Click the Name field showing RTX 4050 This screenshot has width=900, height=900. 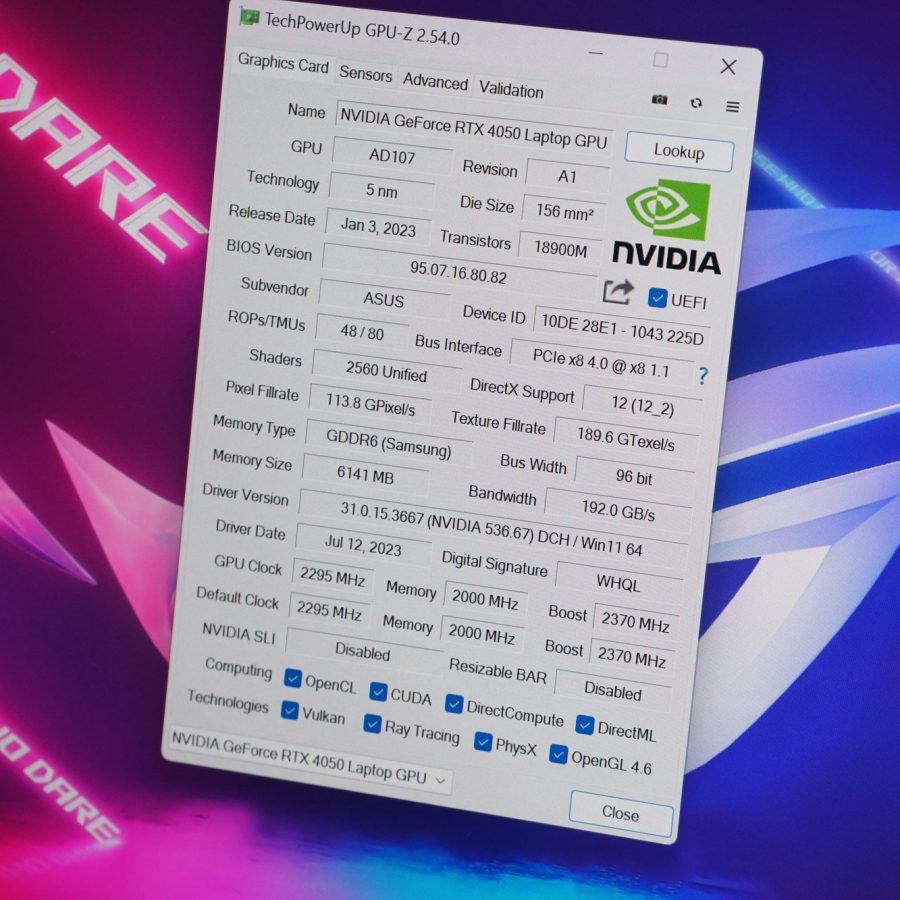(474, 128)
